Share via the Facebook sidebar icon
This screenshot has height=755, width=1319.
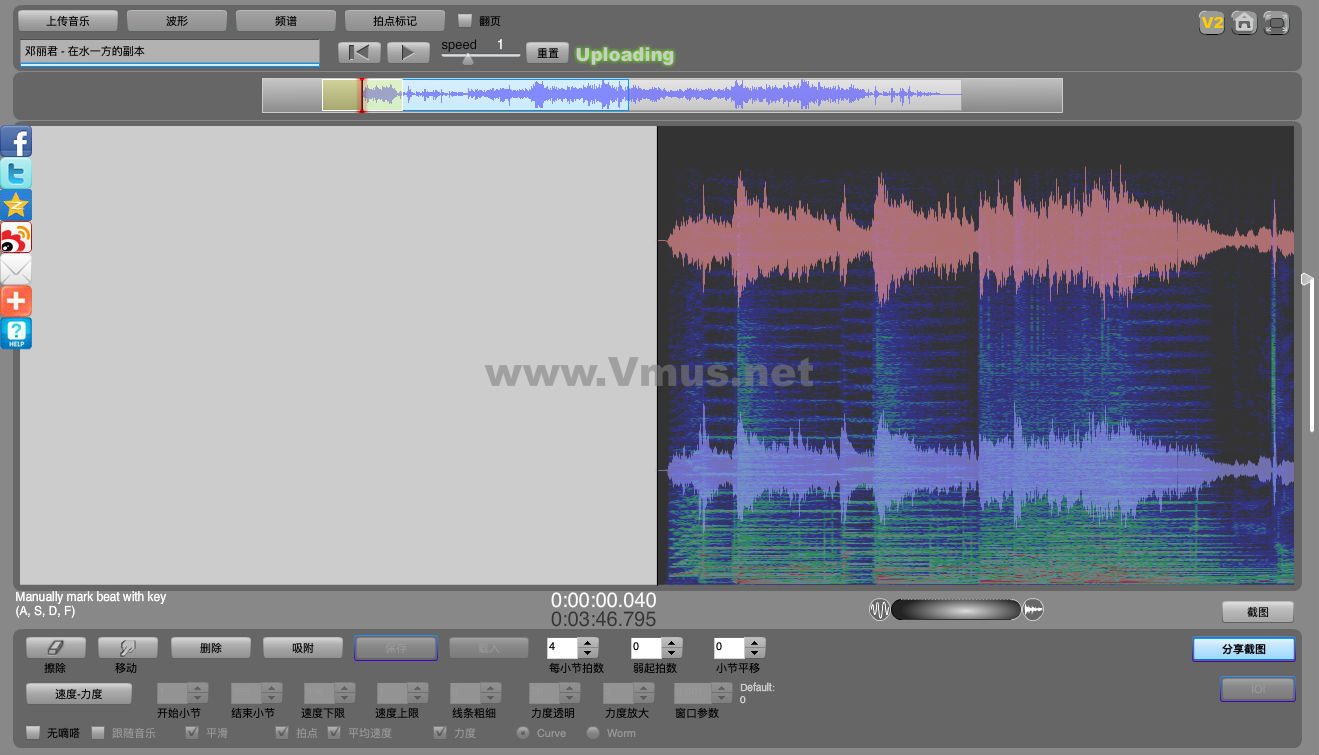[x=16, y=142]
